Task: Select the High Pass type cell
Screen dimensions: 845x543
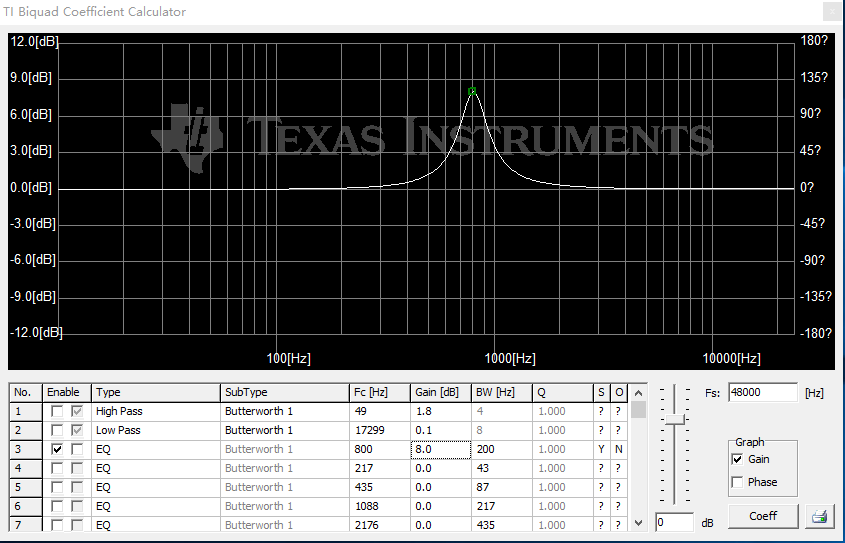Action: pyautogui.click(x=156, y=412)
